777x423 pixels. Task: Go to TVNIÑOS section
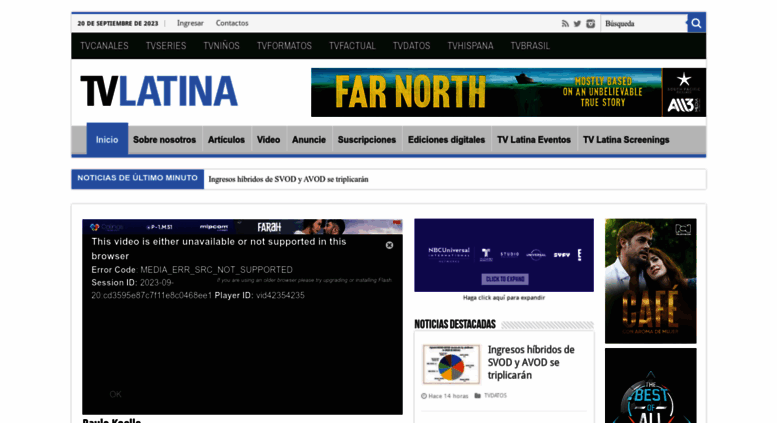click(x=222, y=46)
